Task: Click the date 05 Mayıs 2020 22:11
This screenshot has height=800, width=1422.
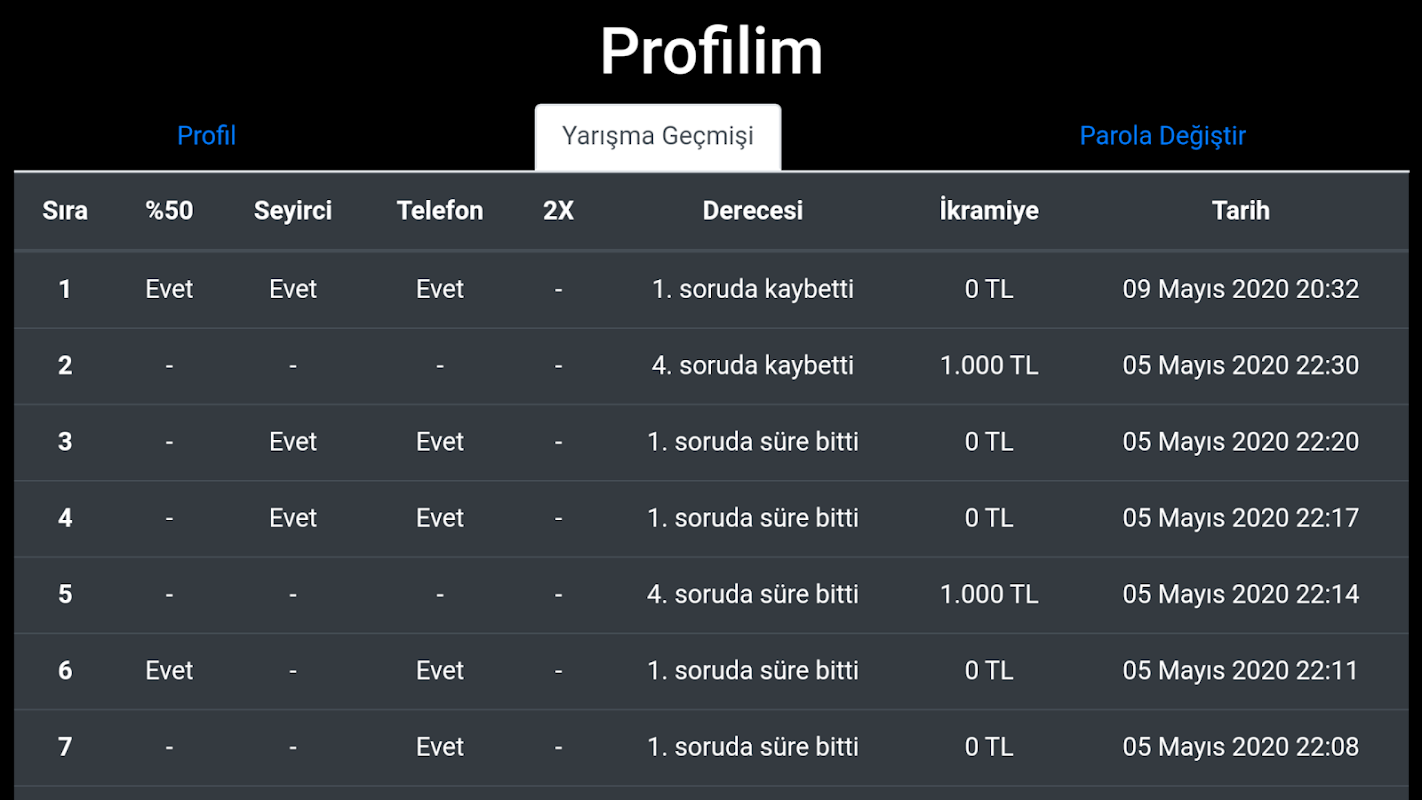Action: click(1240, 670)
